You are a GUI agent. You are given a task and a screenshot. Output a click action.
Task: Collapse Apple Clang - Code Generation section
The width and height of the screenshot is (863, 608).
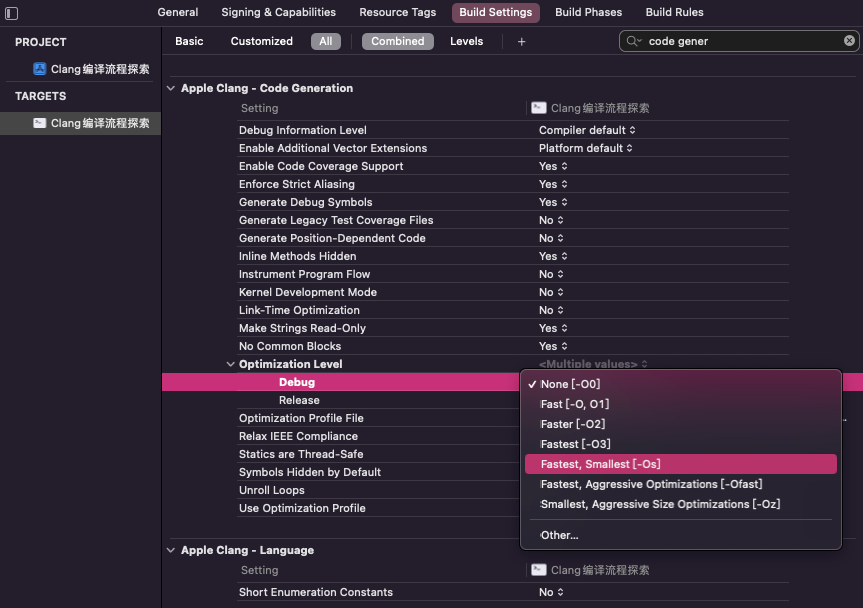(171, 88)
